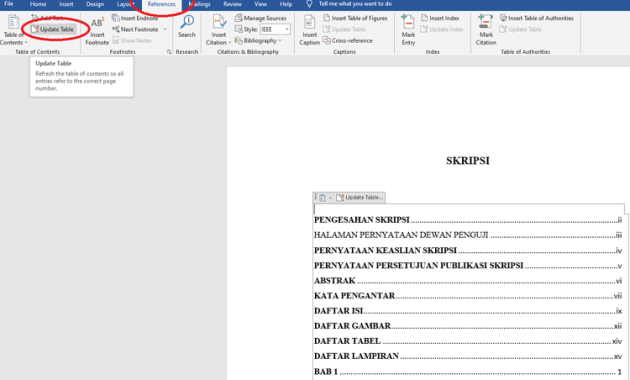Open the Footnotes dialog launcher
630x380 pixels.
[x=169, y=52]
